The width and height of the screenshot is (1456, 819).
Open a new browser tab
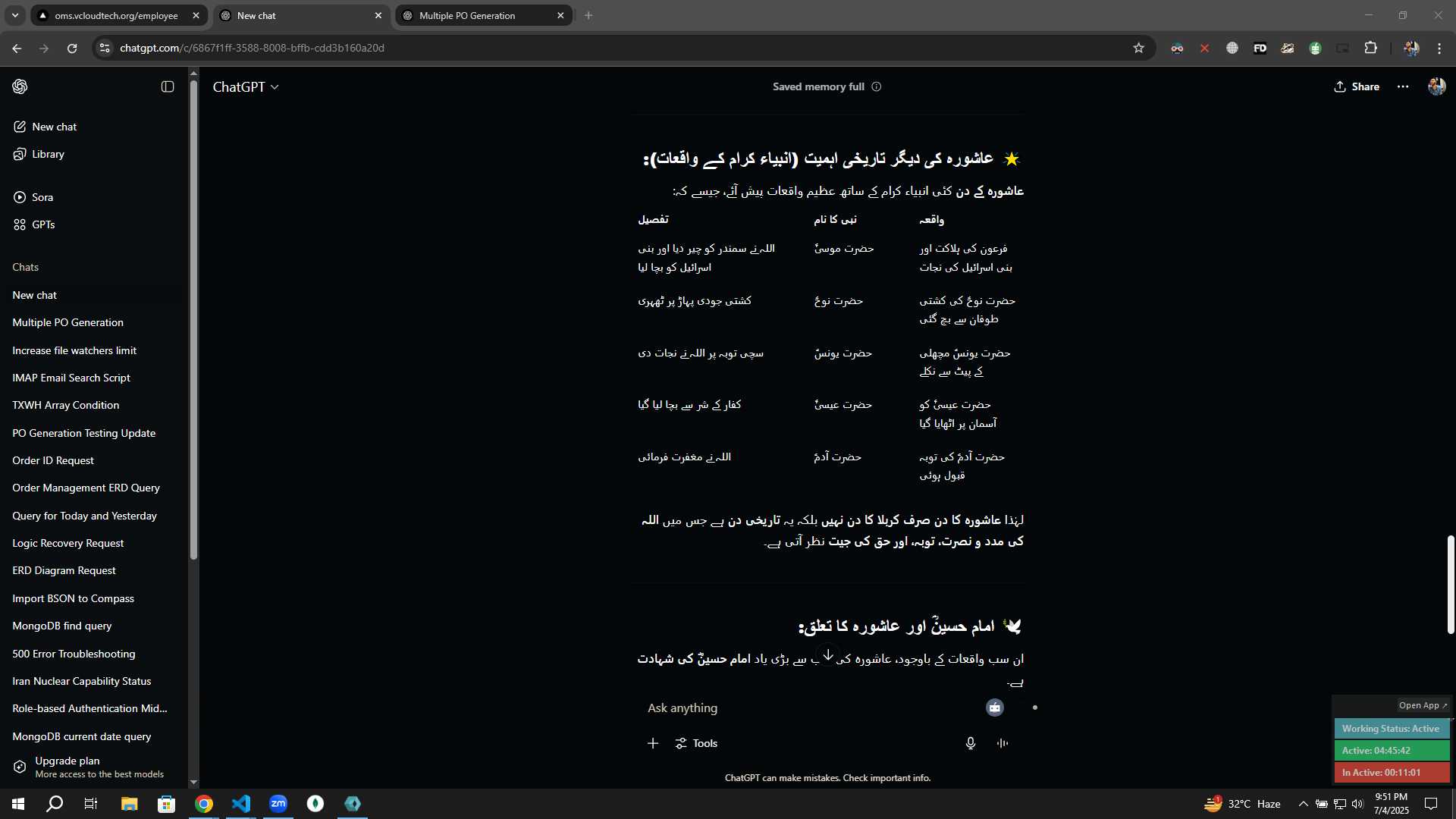(x=588, y=15)
